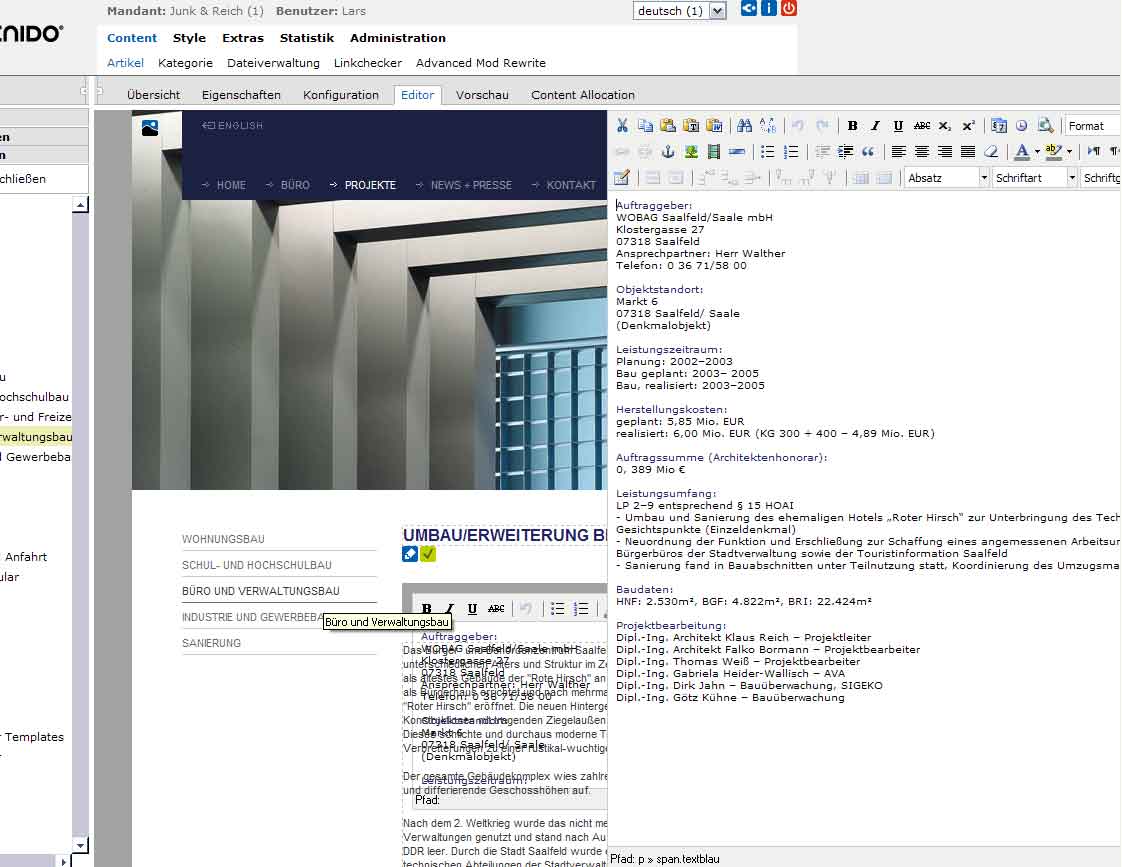Click the blockquote icon

(867, 152)
